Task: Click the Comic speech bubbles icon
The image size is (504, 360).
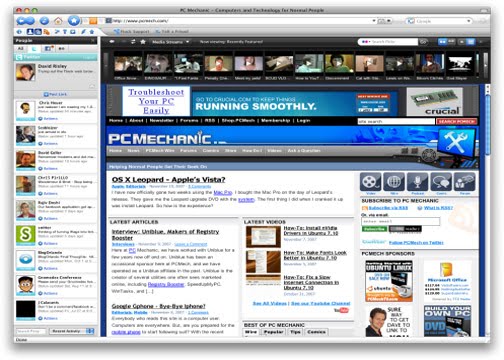Action: 441,182
